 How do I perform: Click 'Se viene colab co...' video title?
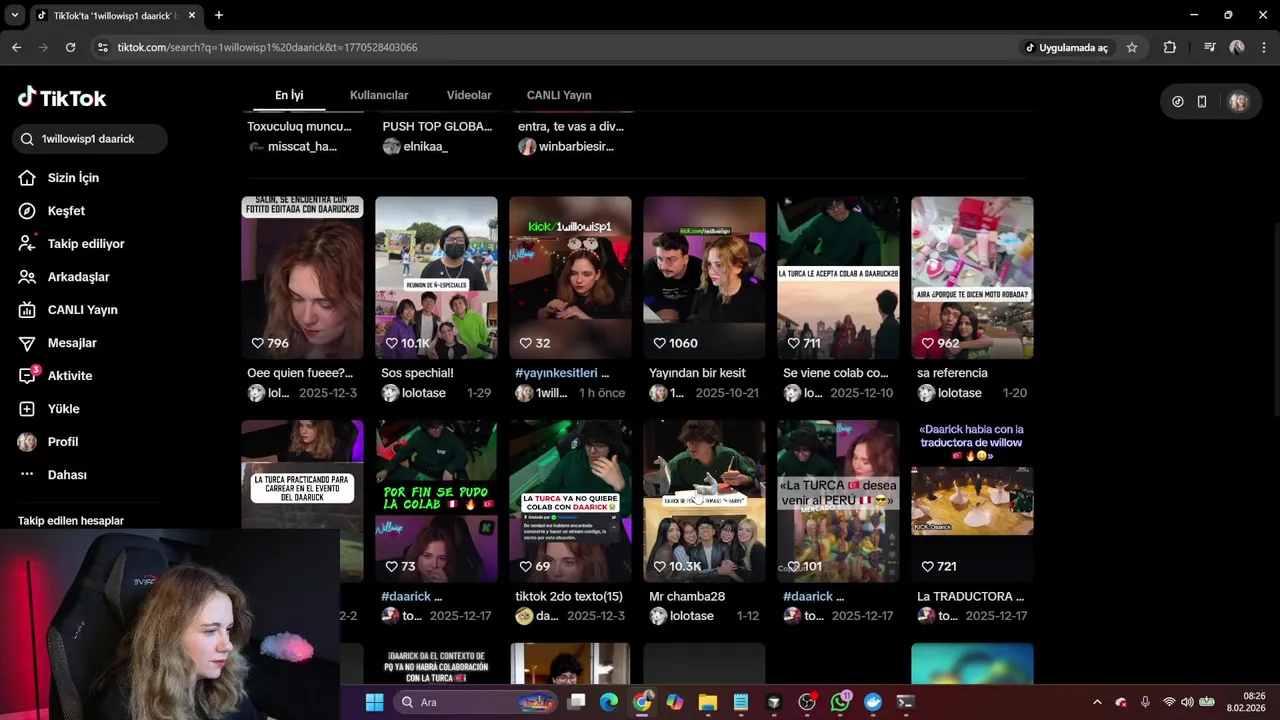point(835,373)
